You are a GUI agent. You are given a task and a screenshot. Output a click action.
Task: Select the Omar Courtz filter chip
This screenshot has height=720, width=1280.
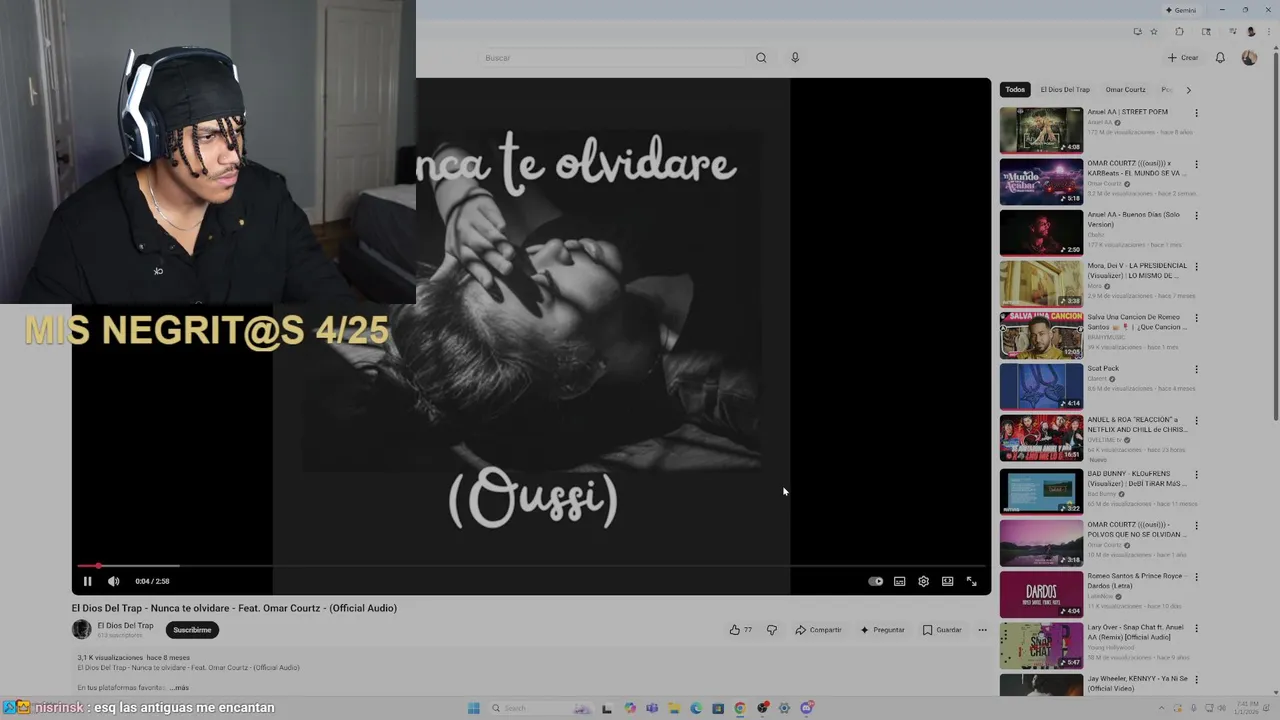point(1125,90)
